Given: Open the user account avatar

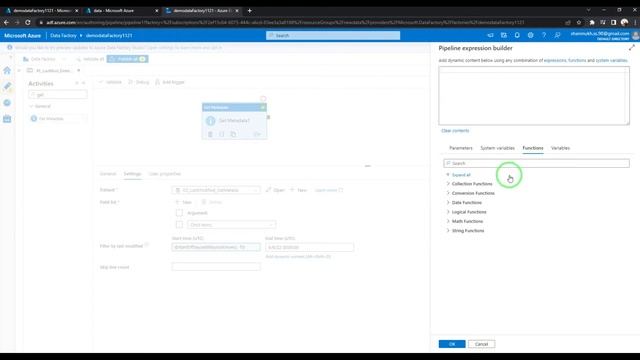Looking at the screenshot, I should (x=636, y=36).
